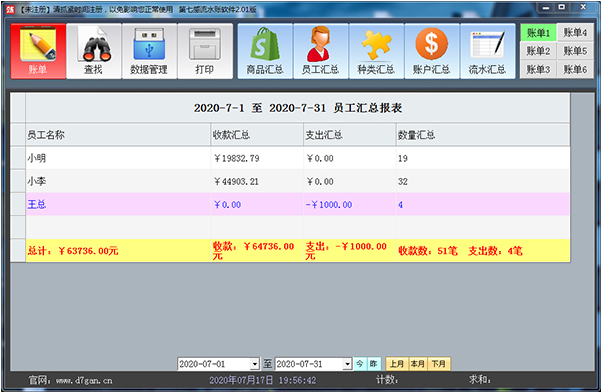
Task: Click the 查找 binoculars icon
Action: point(94,51)
